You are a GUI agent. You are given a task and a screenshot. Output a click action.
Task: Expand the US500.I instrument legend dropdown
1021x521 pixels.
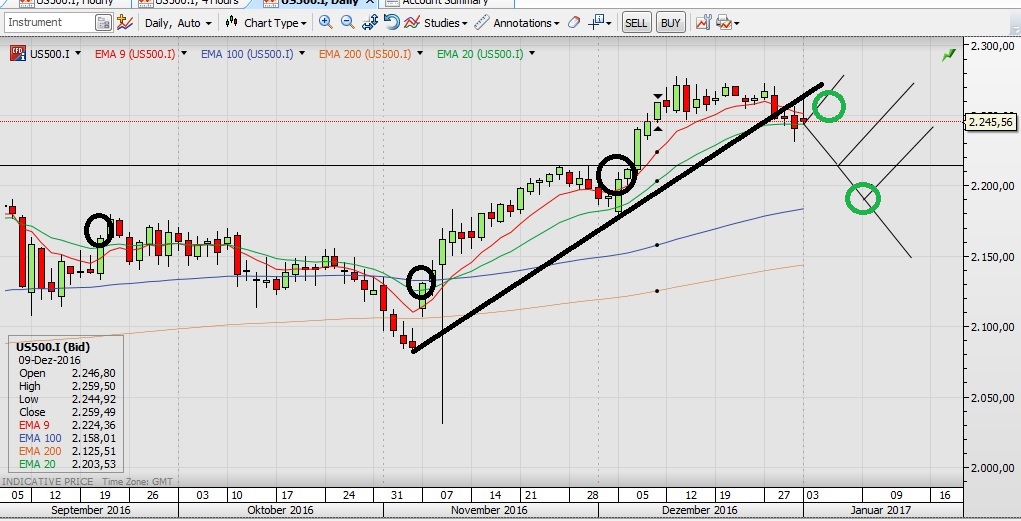click(x=78, y=53)
